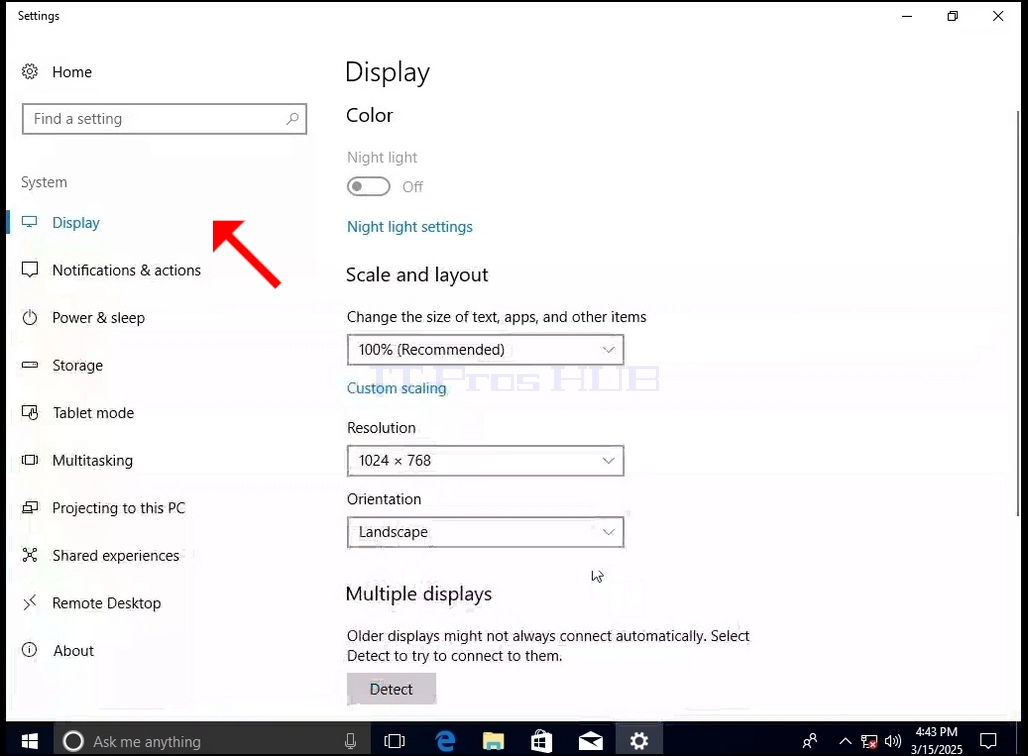The image size is (1028, 756).
Task: Open the People icon in tray
Action: [810, 741]
